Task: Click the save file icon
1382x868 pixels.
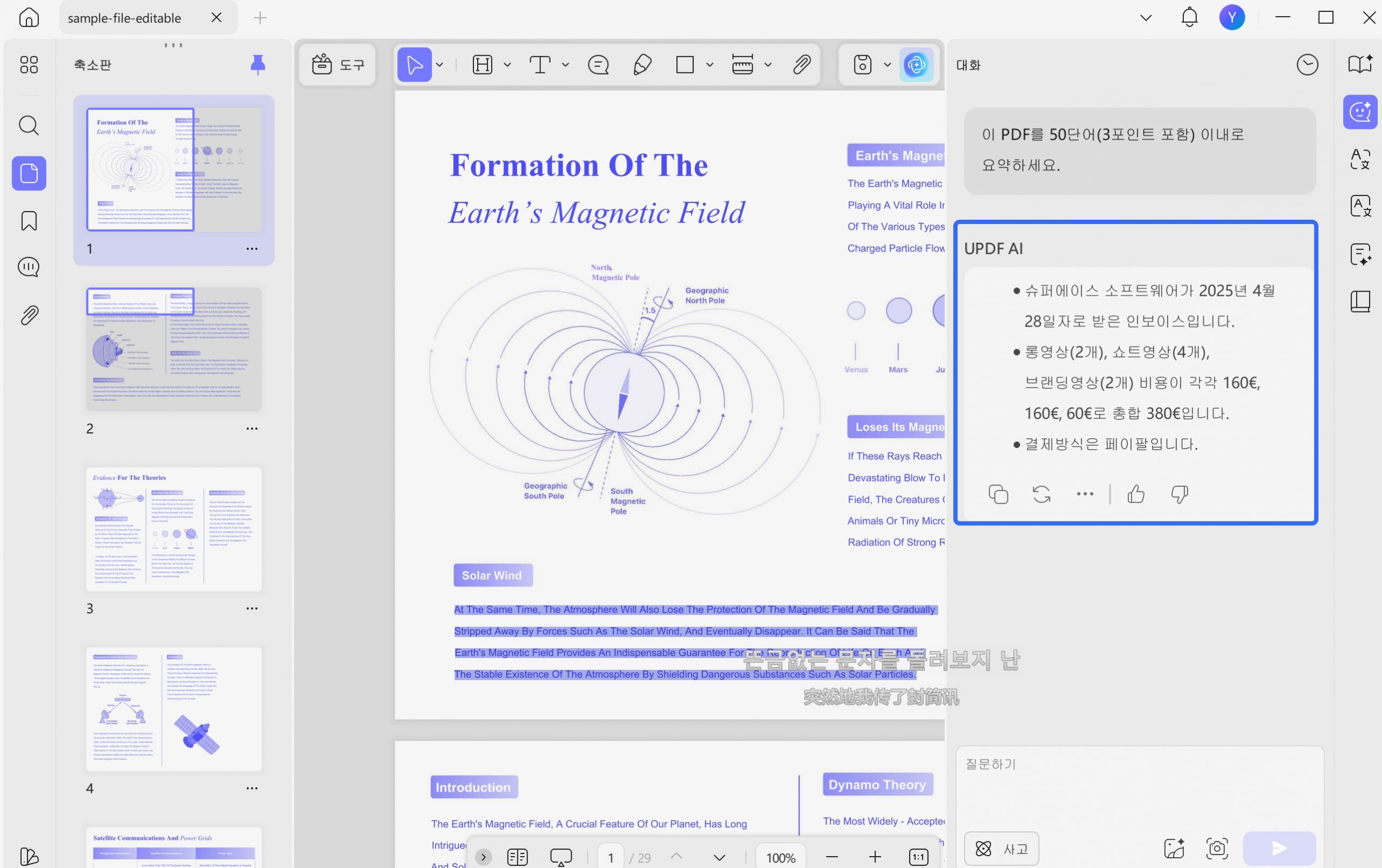Action: pos(863,65)
